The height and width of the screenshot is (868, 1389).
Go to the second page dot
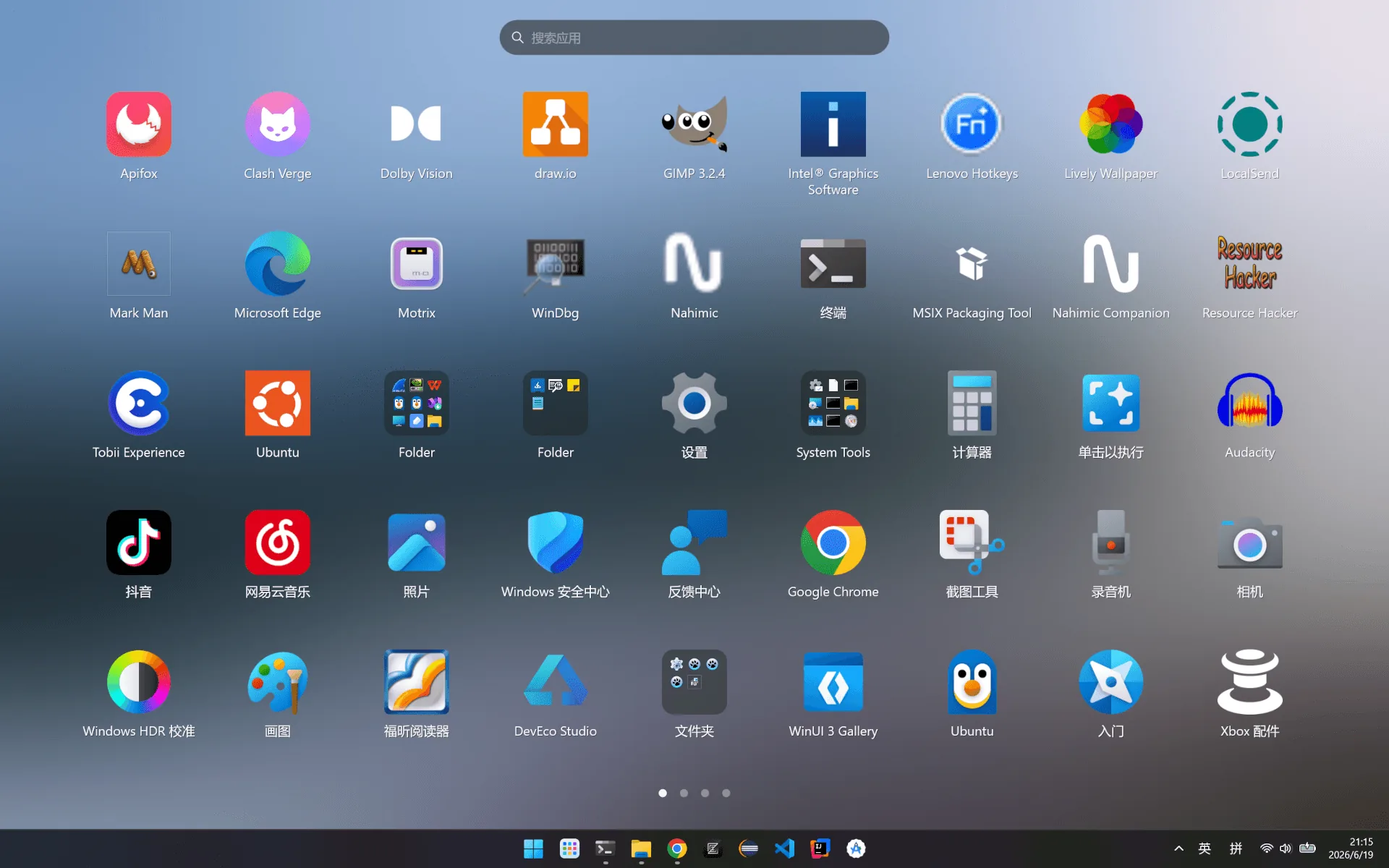[x=684, y=793]
